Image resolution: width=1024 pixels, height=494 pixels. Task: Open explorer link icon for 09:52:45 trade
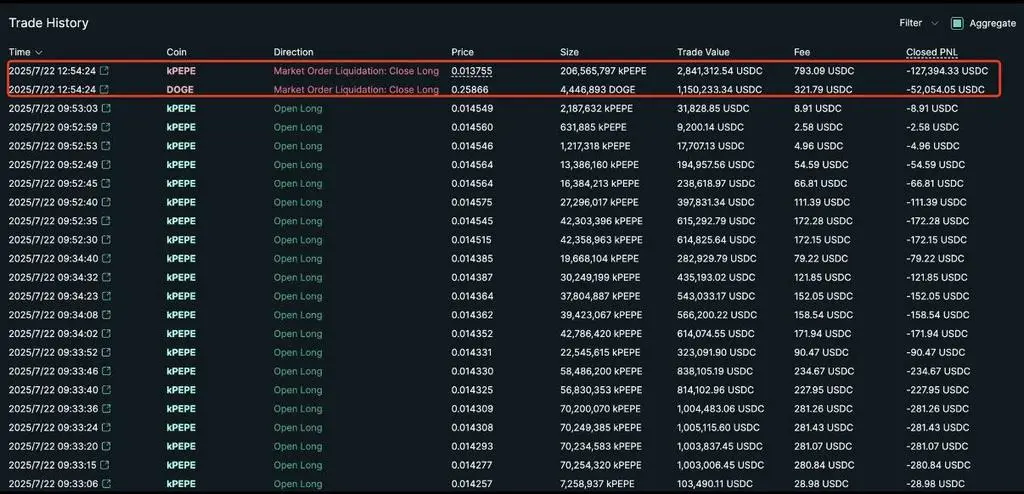point(106,184)
